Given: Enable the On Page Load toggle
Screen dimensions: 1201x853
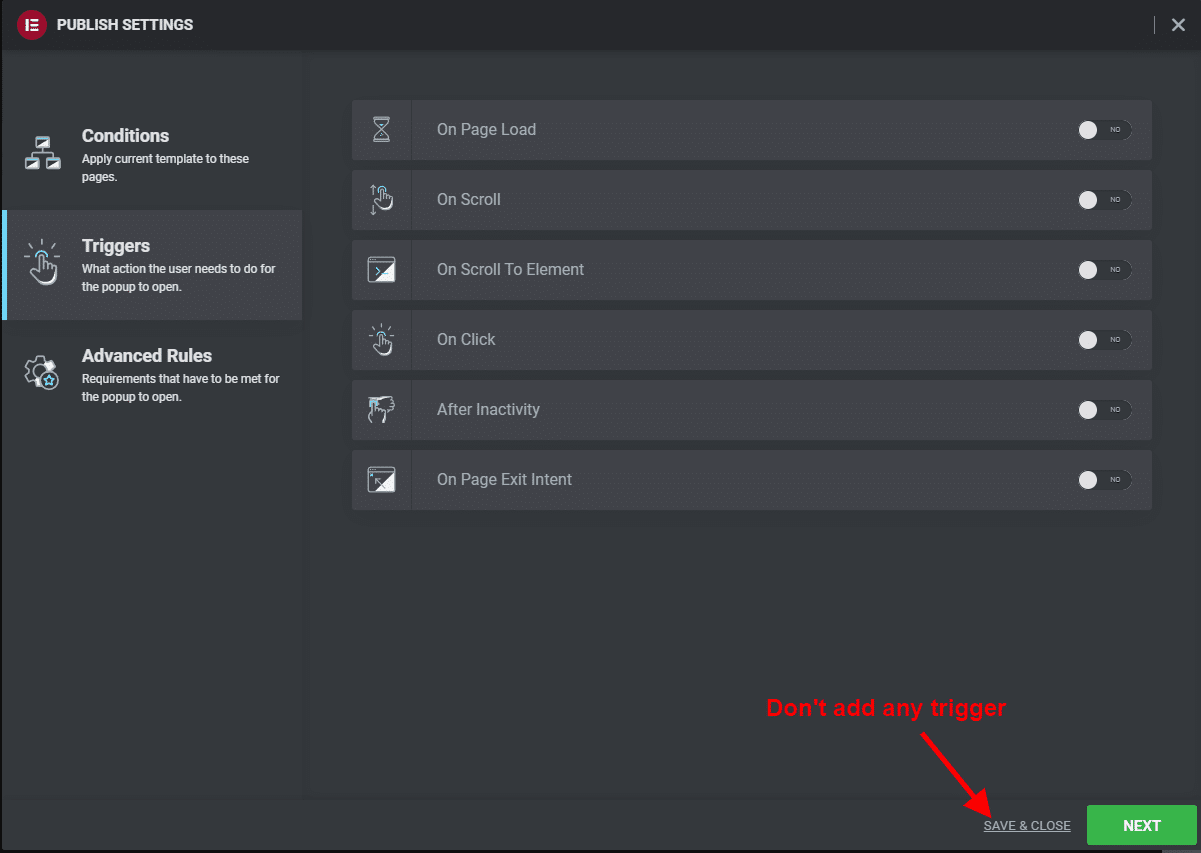Looking at the screenshot, I should tap(1104, 130).
